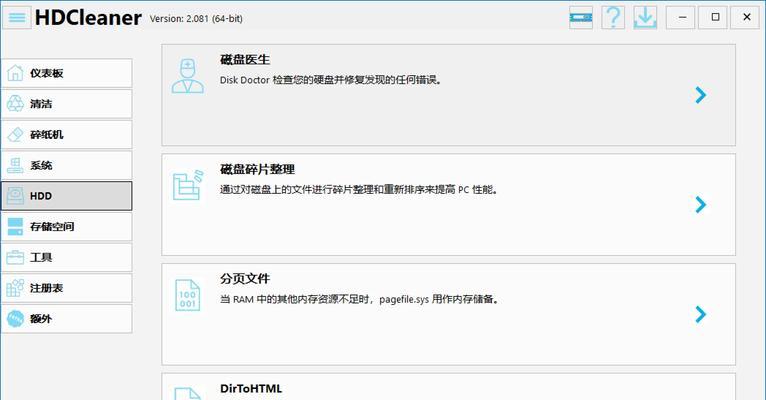This screenshot has width=766, height=400.
Task: Switch to the 额外 tab
Action: pyautogui.click(x=66, y=319)
